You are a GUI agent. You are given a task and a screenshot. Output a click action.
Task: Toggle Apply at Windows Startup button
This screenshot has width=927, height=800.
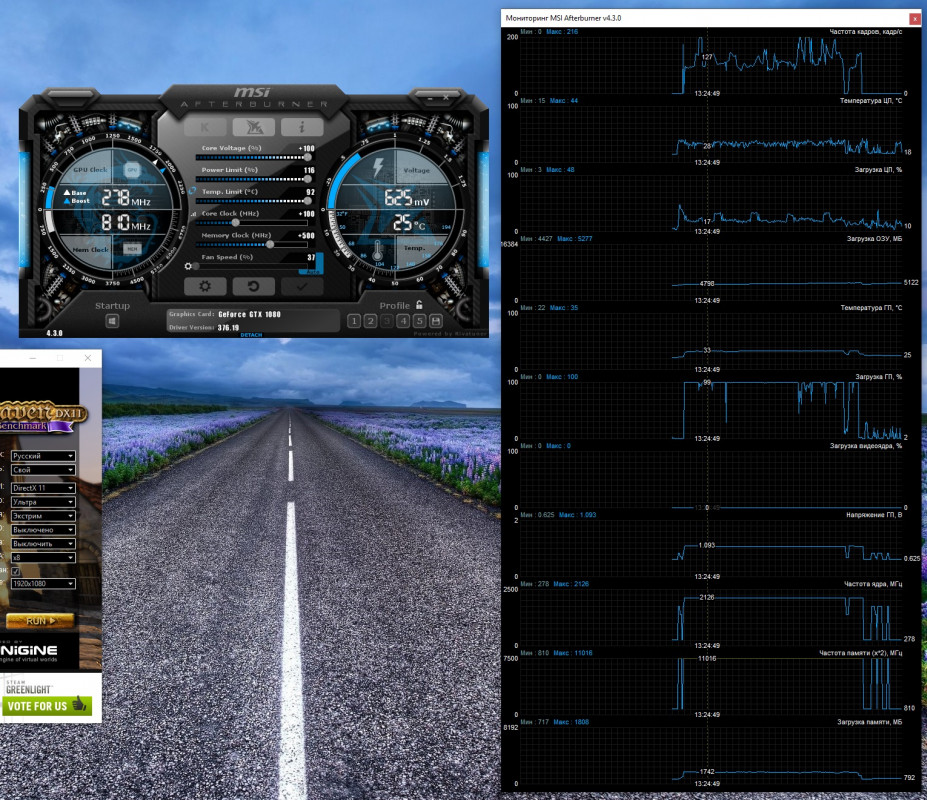coord(112,321)
